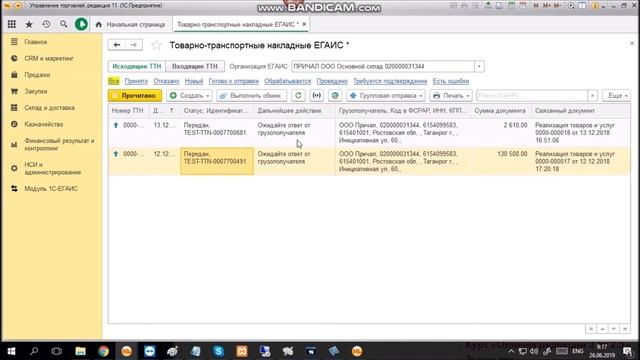Switch to Входящие ТТН view
The image size is (640, 360).
point(195,67)
